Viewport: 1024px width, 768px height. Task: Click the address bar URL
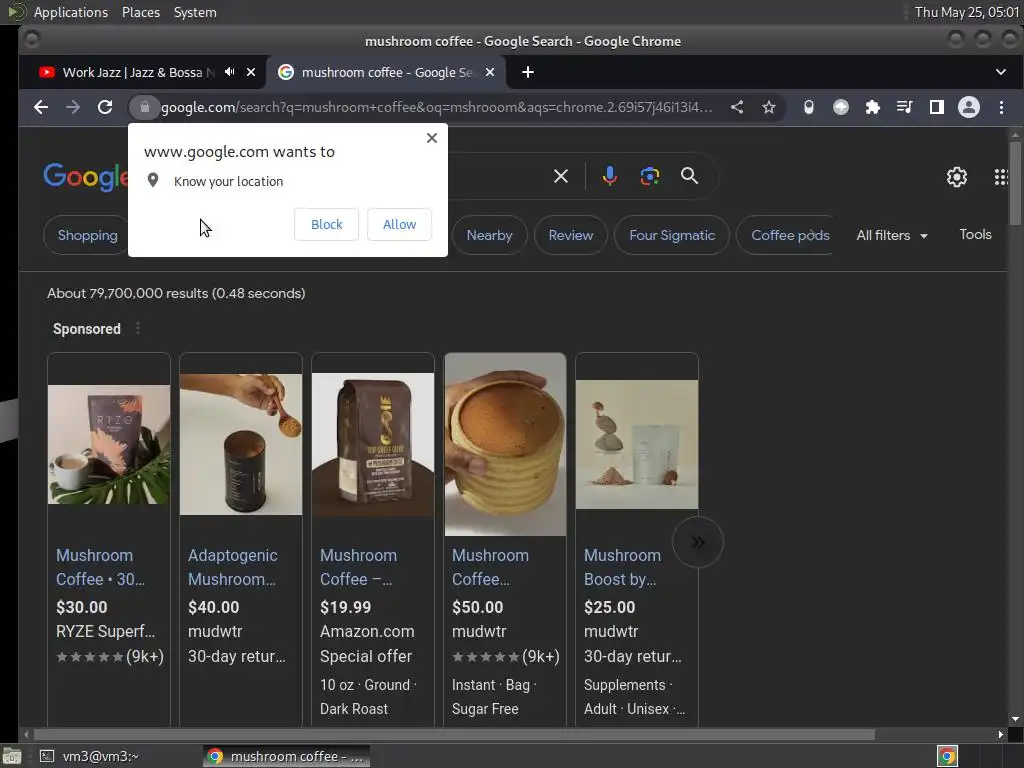436,107
